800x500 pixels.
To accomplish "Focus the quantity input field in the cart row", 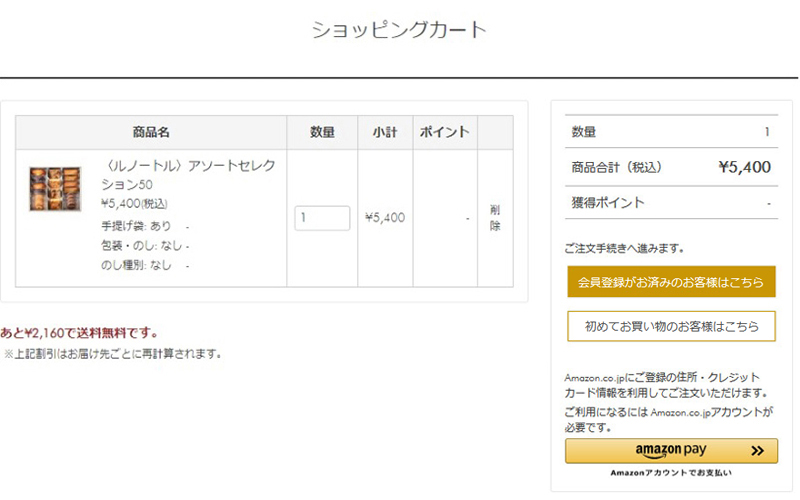I will click(322, 218).
